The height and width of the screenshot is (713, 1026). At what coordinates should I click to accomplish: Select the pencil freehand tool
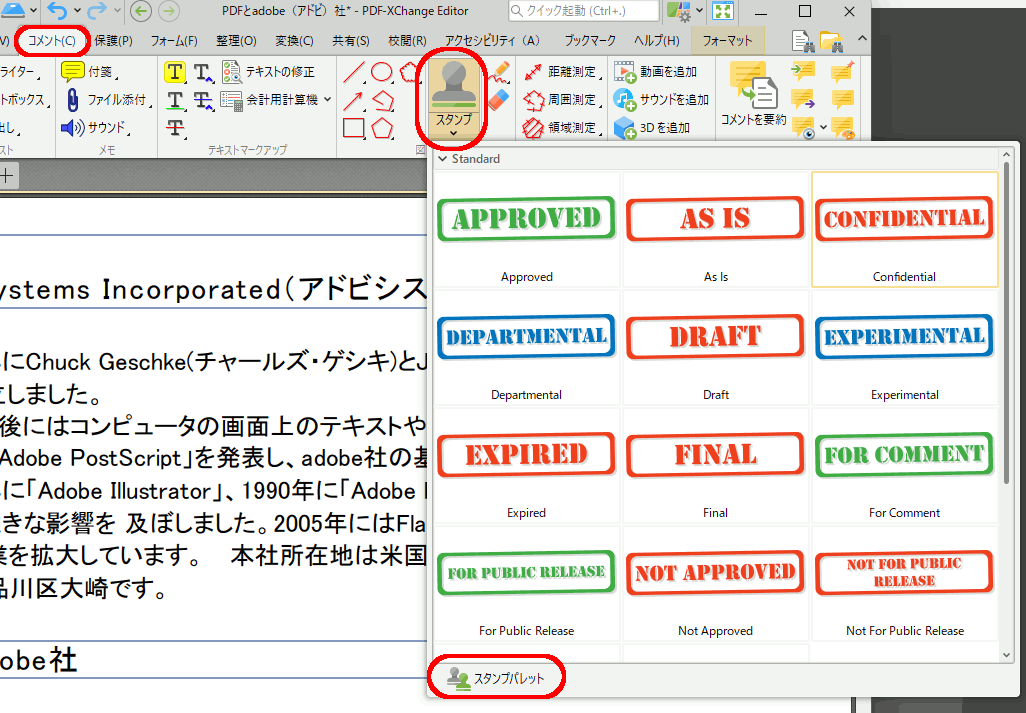499,71
